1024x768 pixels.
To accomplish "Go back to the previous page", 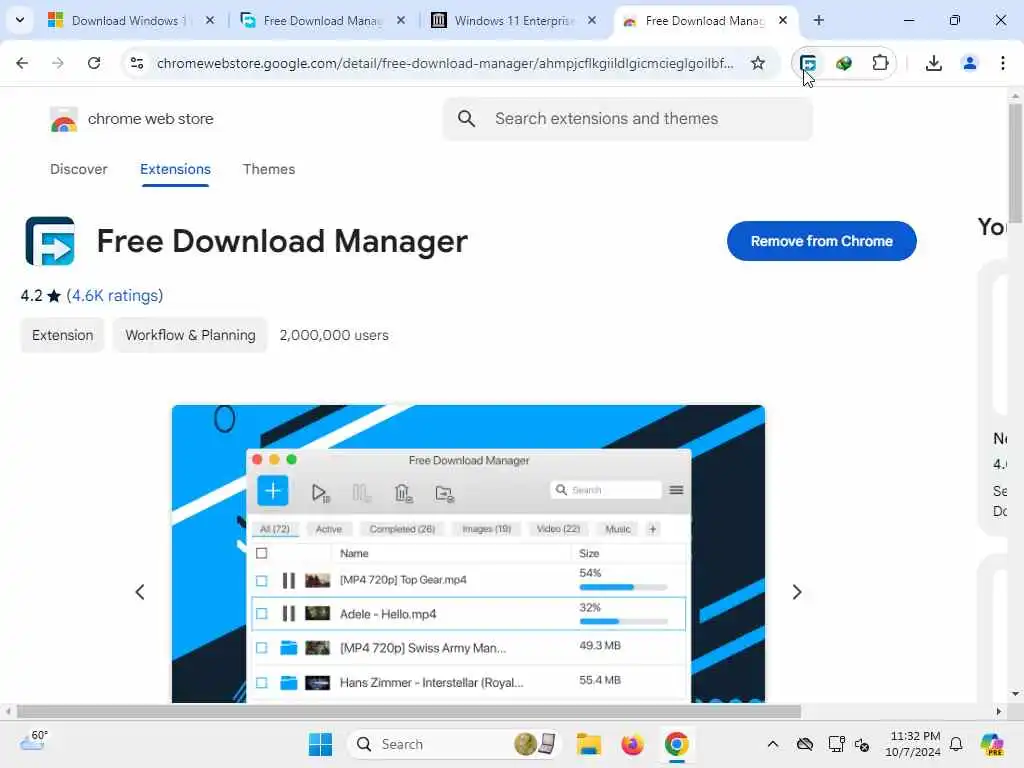I will [22, 63].
